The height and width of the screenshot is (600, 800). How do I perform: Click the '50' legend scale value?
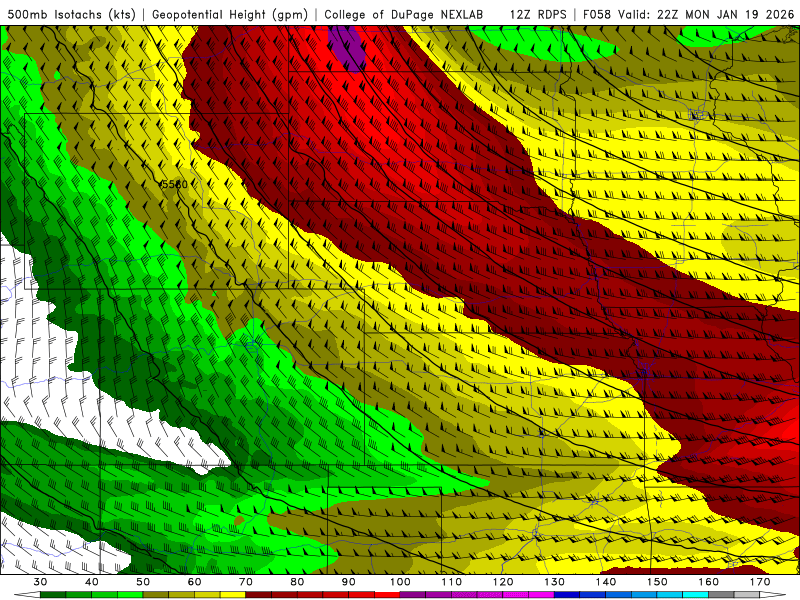tap(143, 582)
